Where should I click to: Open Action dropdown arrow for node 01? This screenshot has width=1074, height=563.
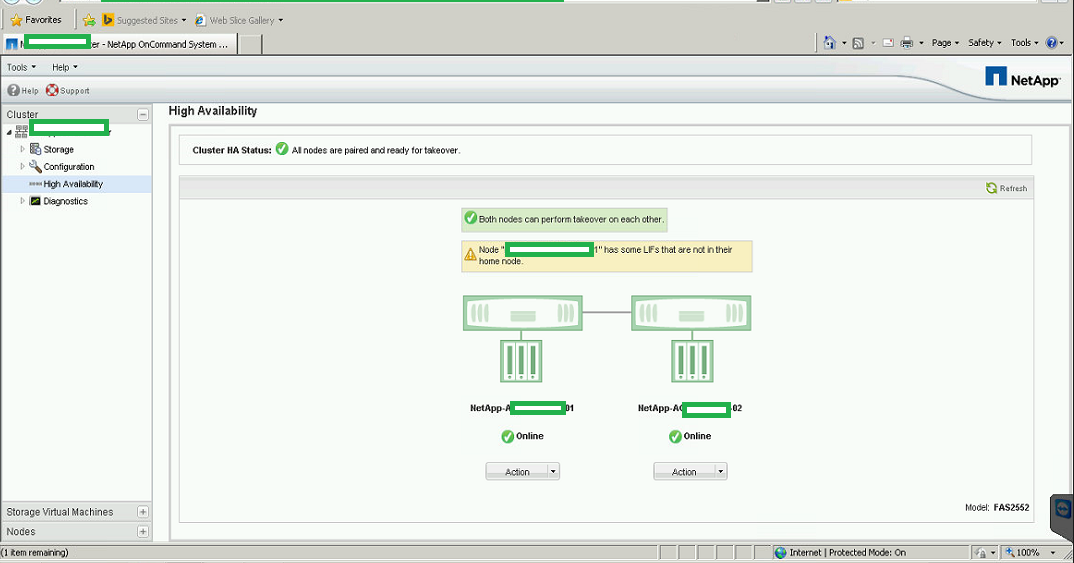[553, 471]
